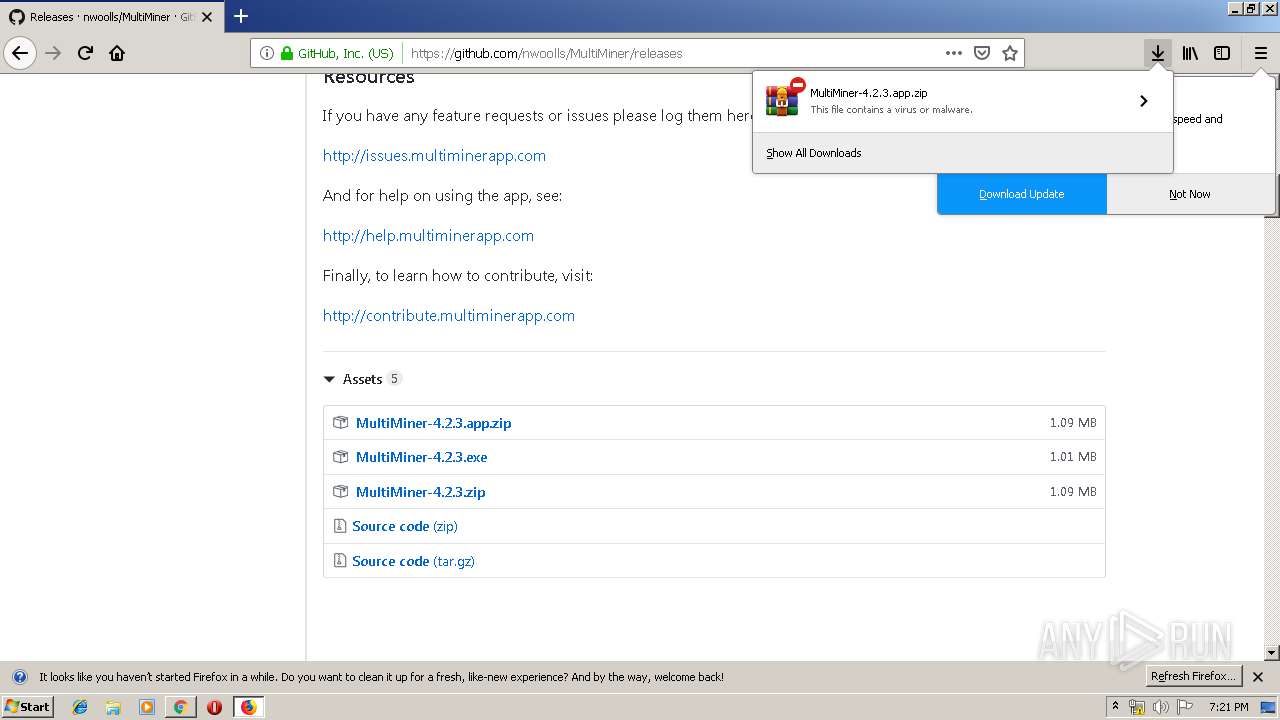Open a new tab with plus

tap(241, 16)
